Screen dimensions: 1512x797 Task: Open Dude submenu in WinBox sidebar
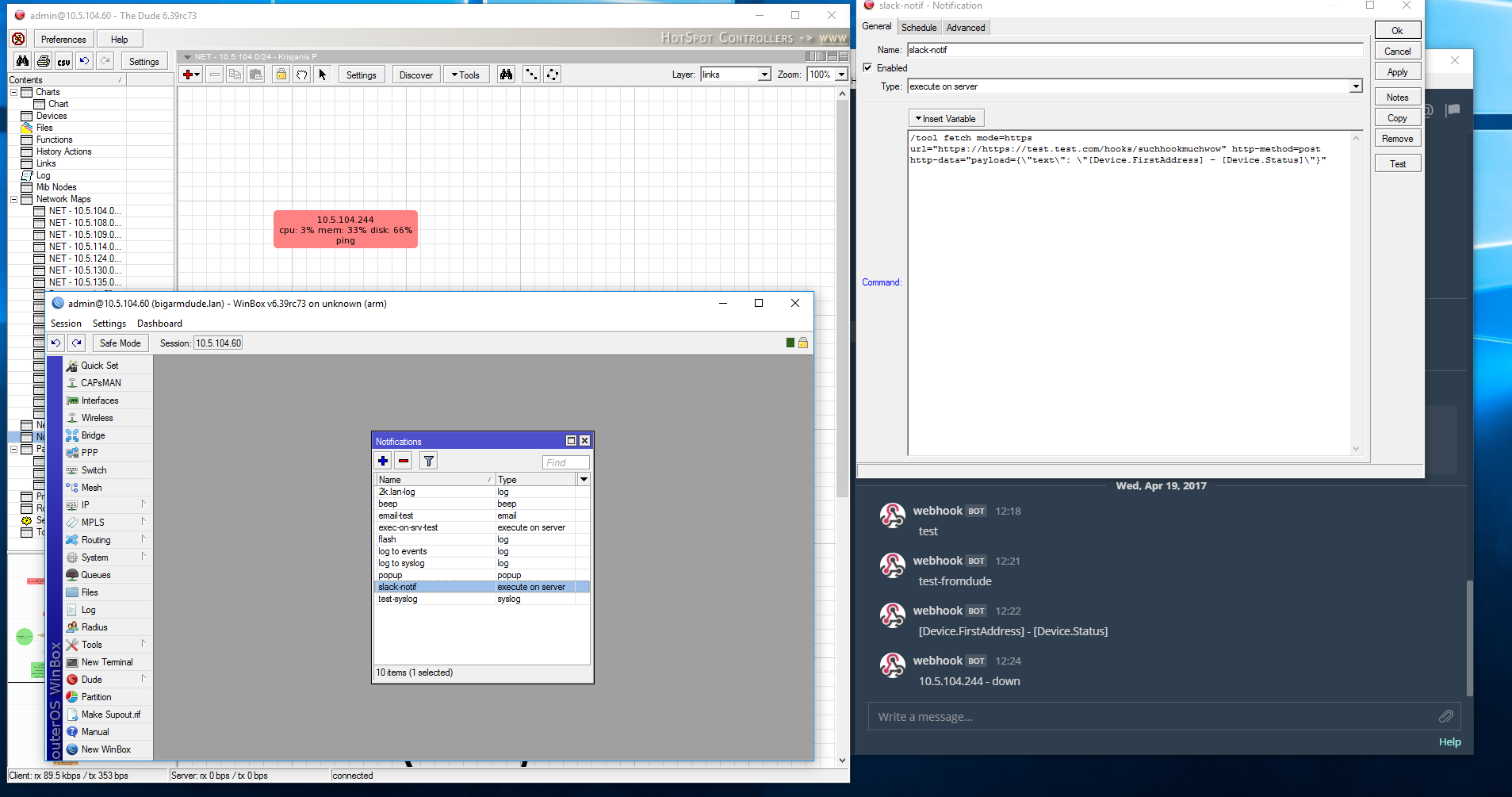pos(92,680)
